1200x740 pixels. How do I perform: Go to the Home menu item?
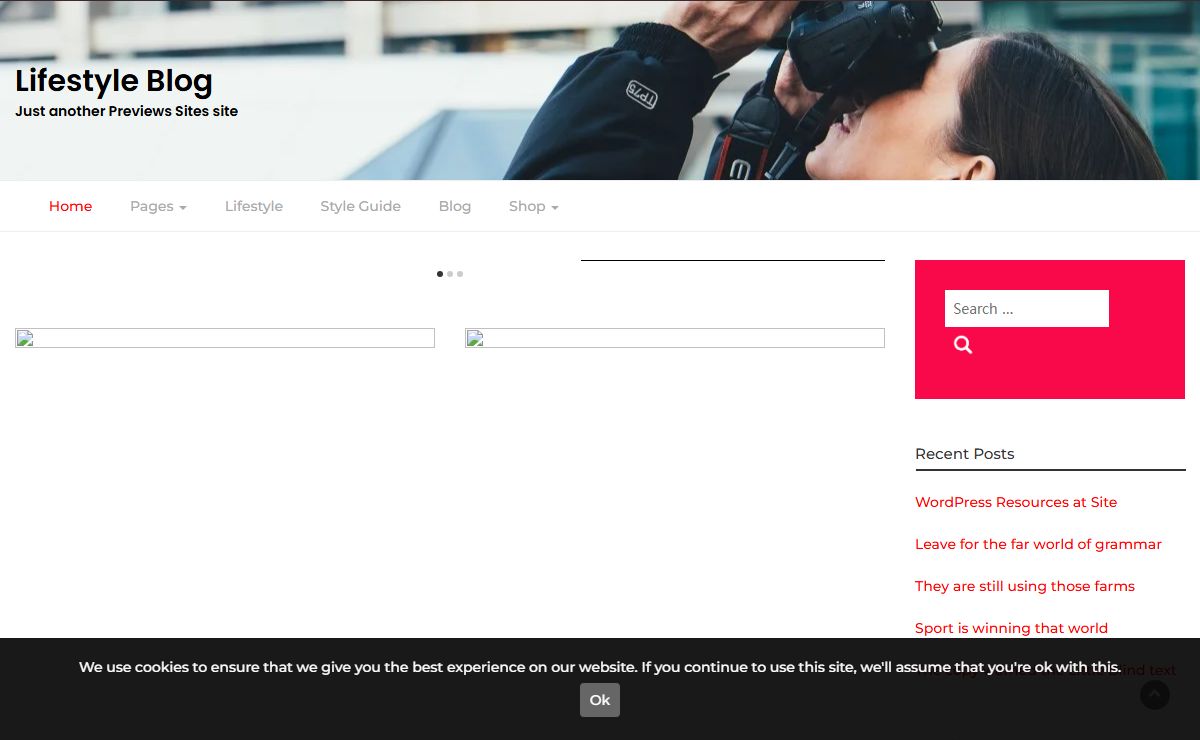(70, 206)
